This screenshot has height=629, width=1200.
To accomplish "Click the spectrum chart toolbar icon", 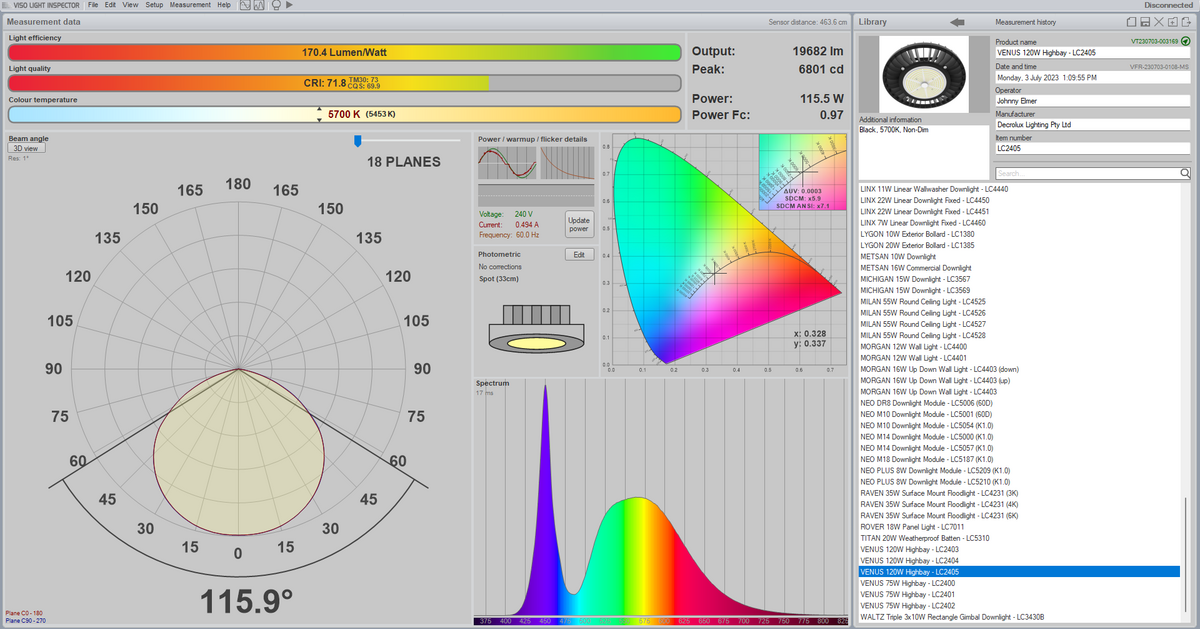I will (259, 5).
